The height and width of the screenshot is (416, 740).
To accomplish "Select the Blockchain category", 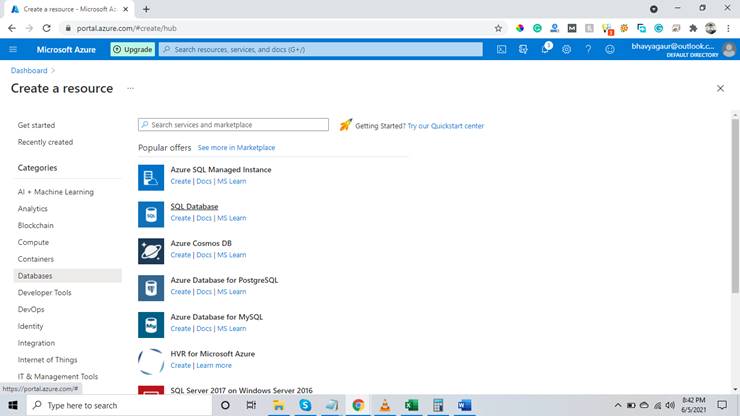I will tap(35, 225).
